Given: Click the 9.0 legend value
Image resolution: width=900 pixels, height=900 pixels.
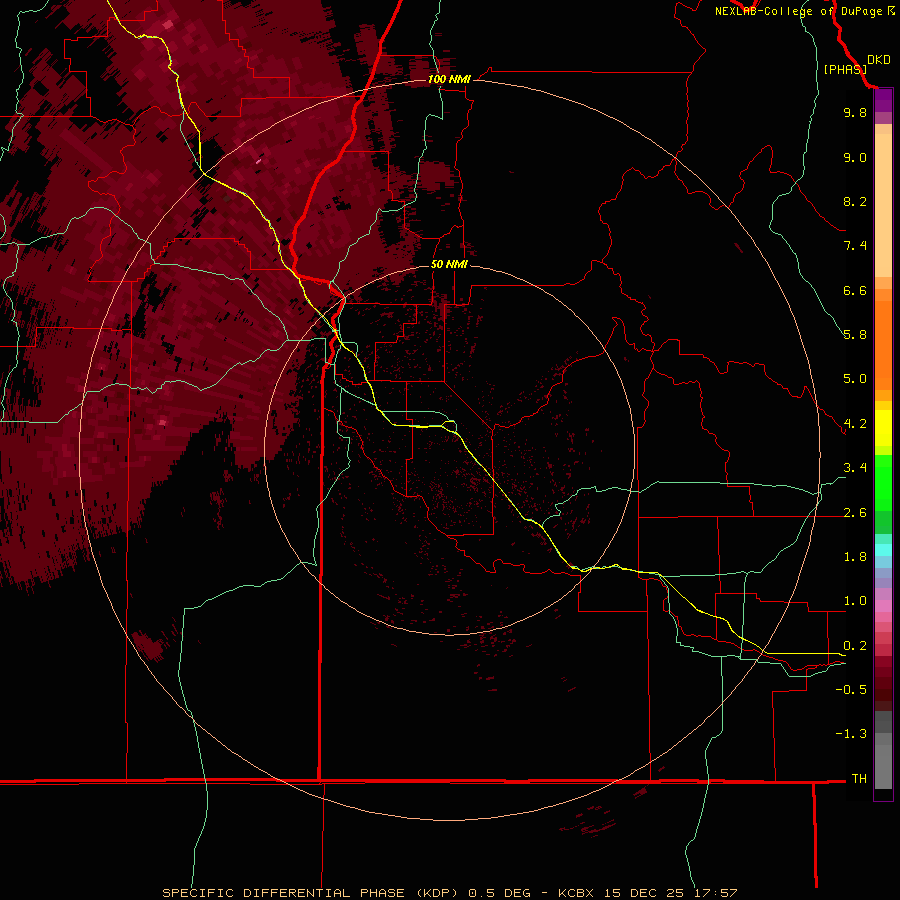Looking at the screenshot, I should [855, 157].
